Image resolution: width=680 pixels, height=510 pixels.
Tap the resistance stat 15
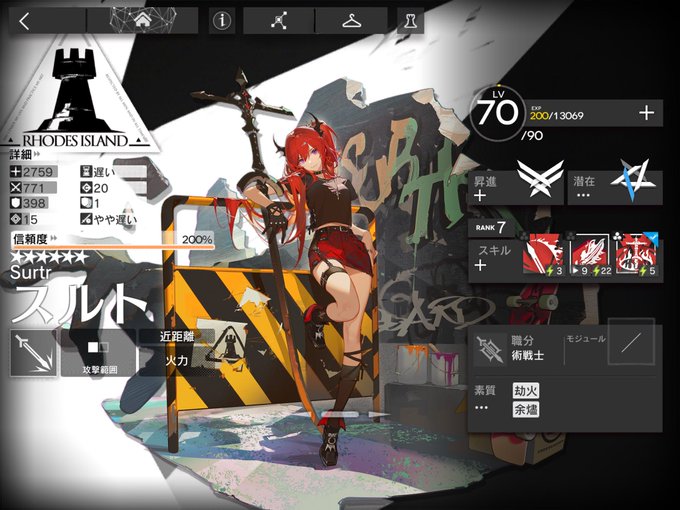click(x=24, y=219)
